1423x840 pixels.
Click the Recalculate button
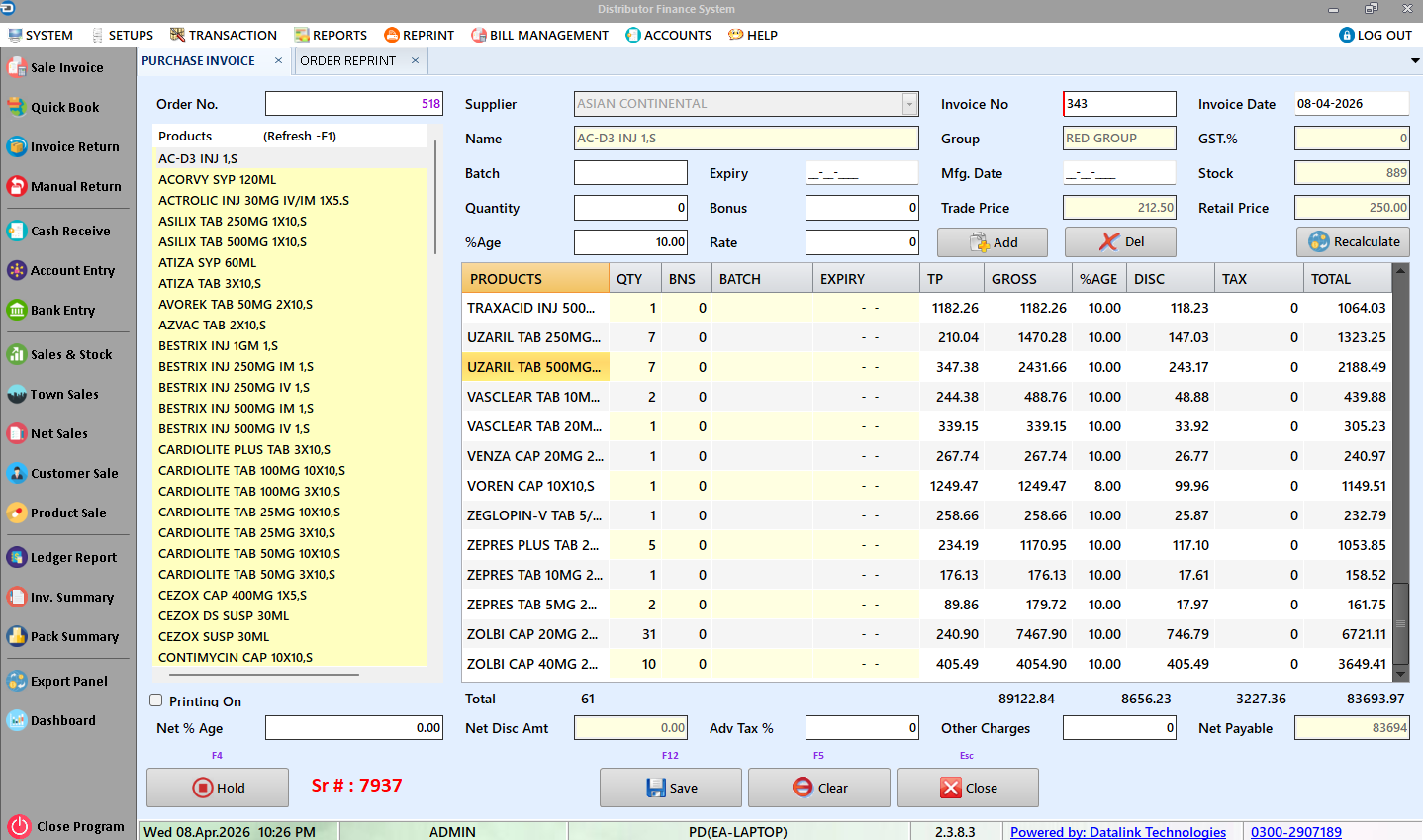[1353, 242]
